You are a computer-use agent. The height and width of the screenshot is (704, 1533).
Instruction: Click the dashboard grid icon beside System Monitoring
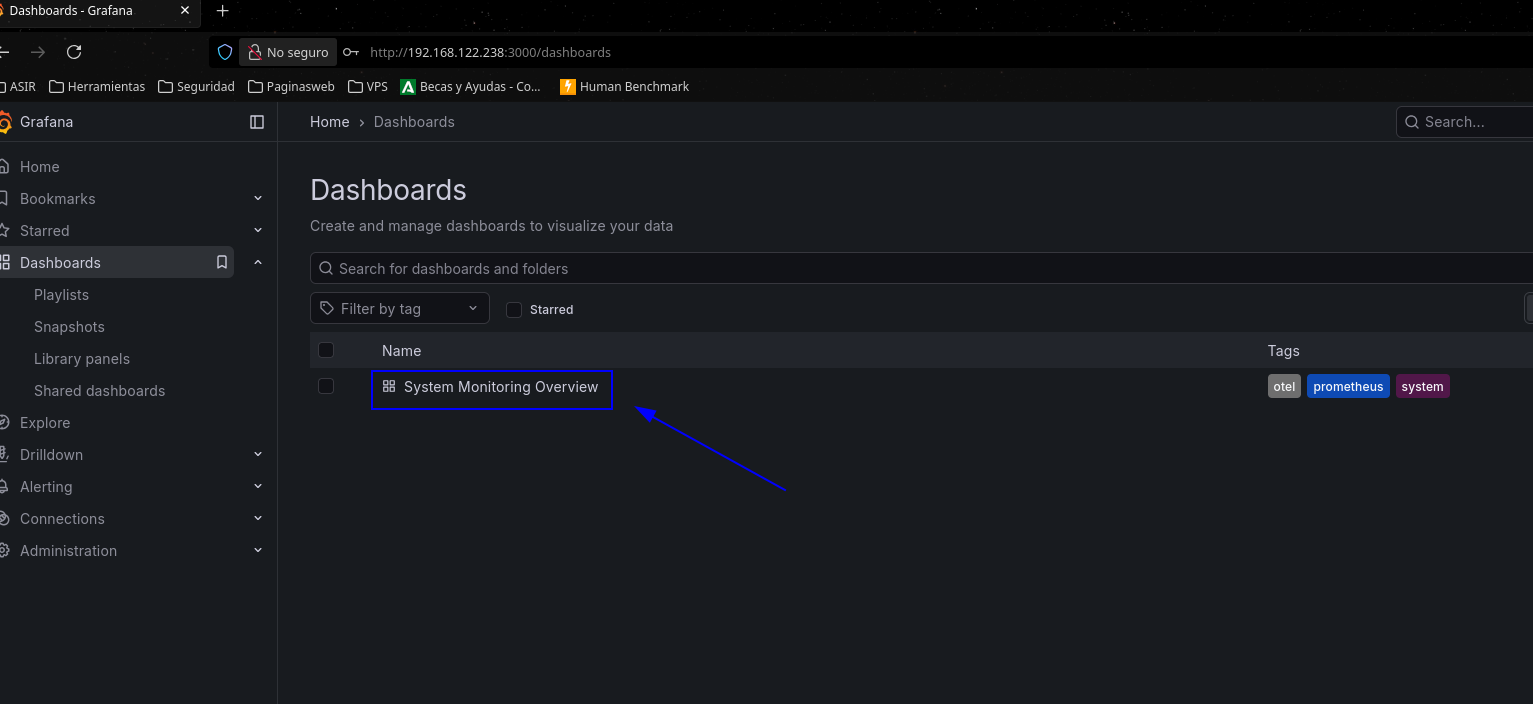[x=389, y=387]
